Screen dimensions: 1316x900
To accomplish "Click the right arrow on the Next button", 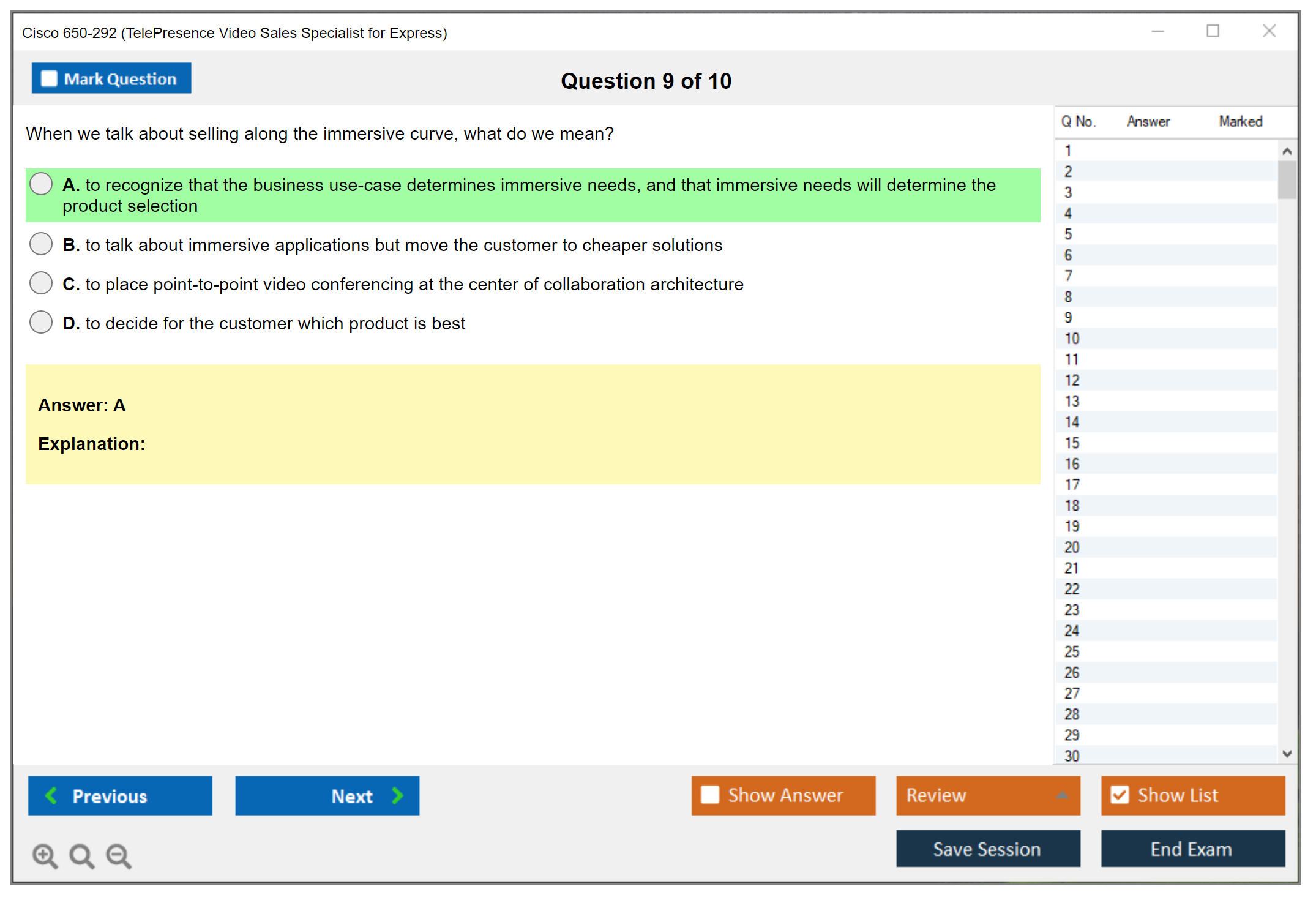I will point(397,795).
